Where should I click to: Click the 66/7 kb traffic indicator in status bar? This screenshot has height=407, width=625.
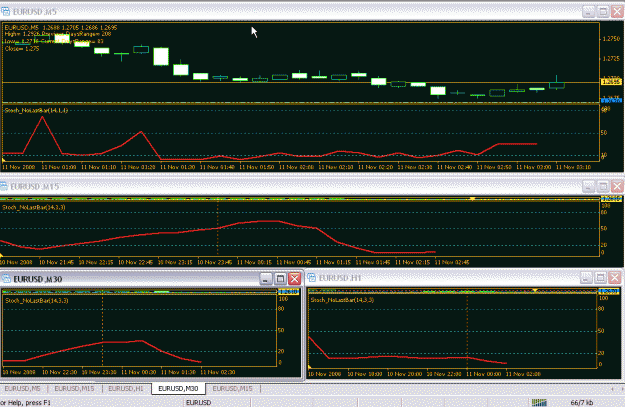point(582,403)
